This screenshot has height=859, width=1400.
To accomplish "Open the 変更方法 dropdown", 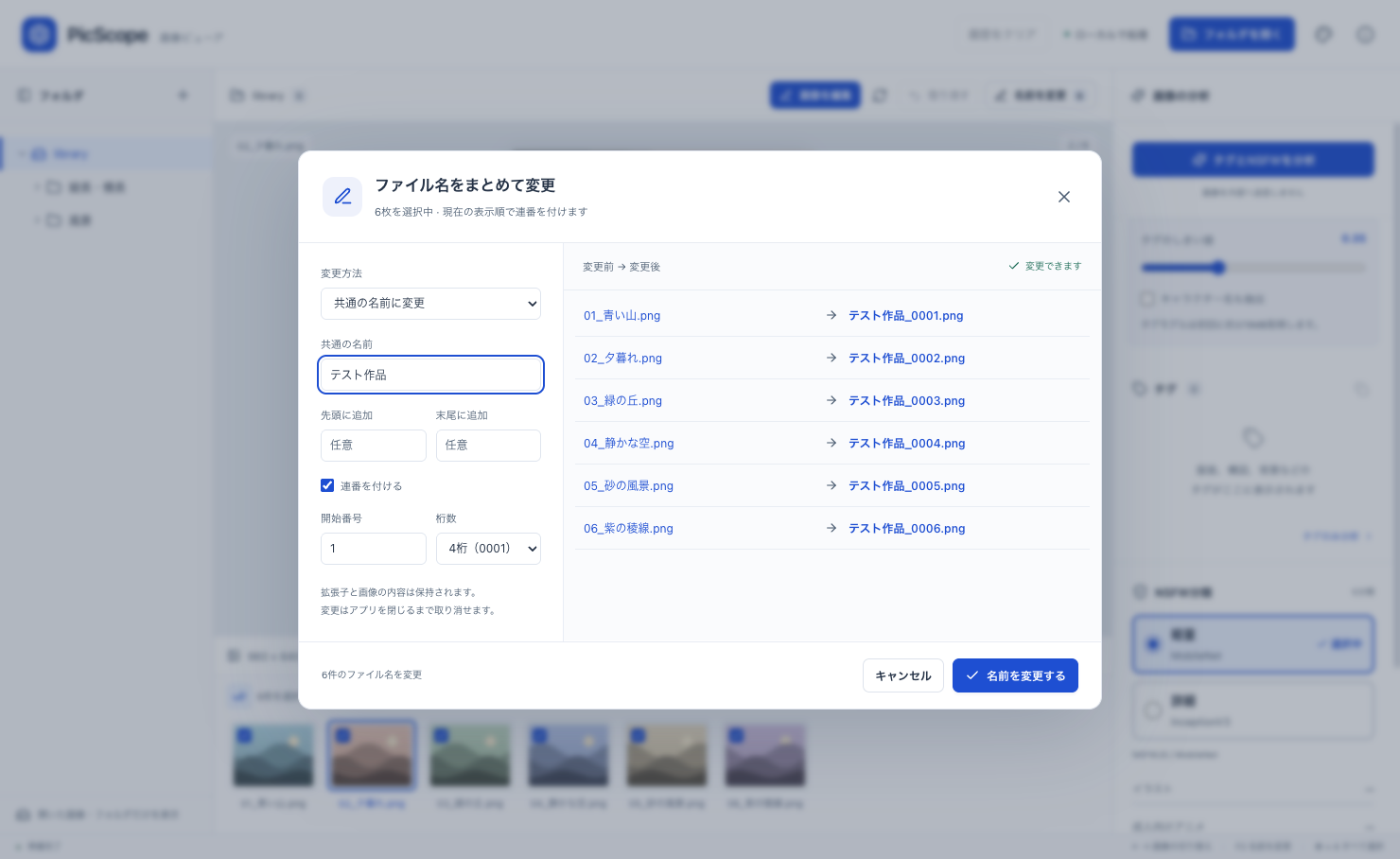I will (430, 304).
